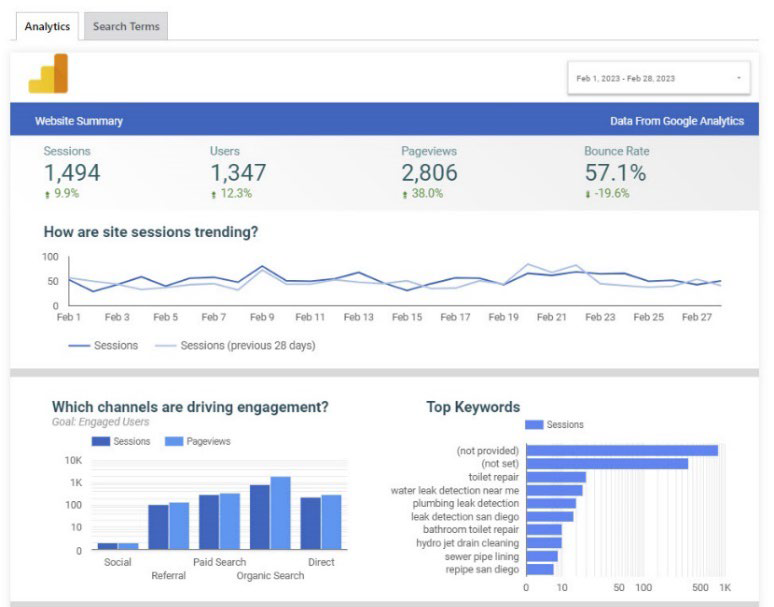
Task: Click the 38.0% pageviews change indicator
Action: click(423, 193)
